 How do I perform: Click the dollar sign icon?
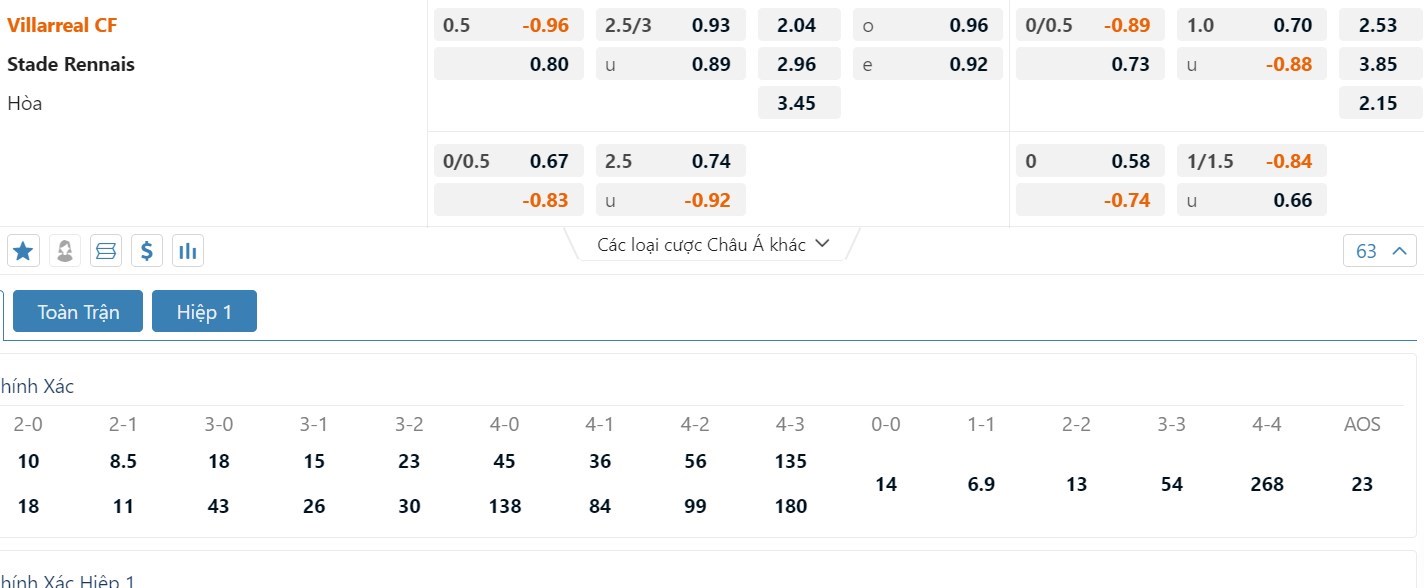pos(146,251)
